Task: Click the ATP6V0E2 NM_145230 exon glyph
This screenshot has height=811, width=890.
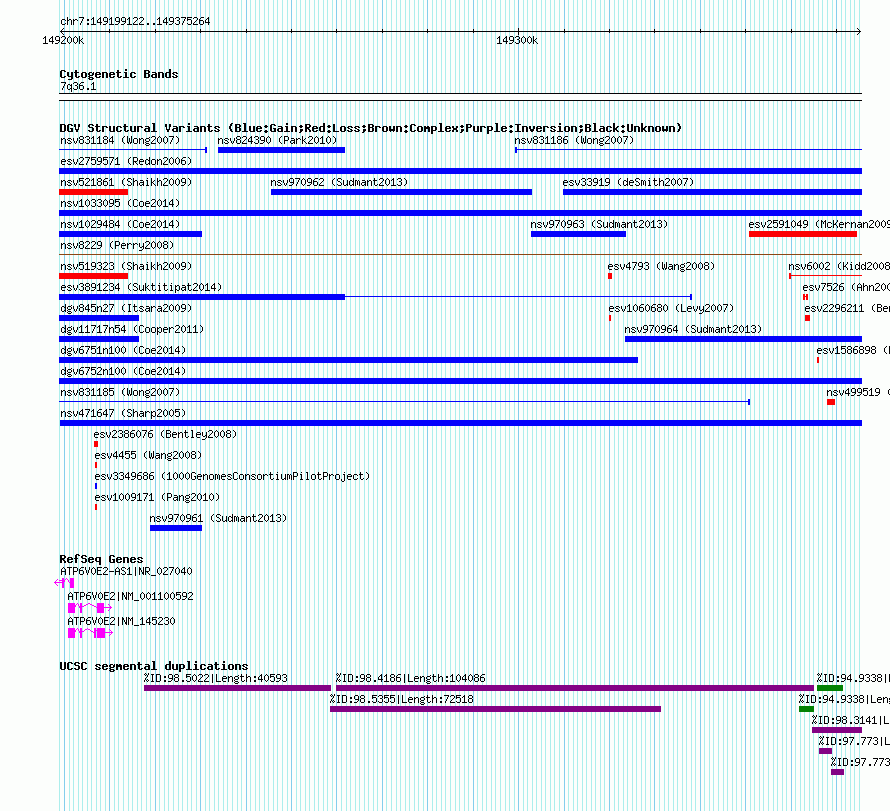Action: (x=90, y=633)
